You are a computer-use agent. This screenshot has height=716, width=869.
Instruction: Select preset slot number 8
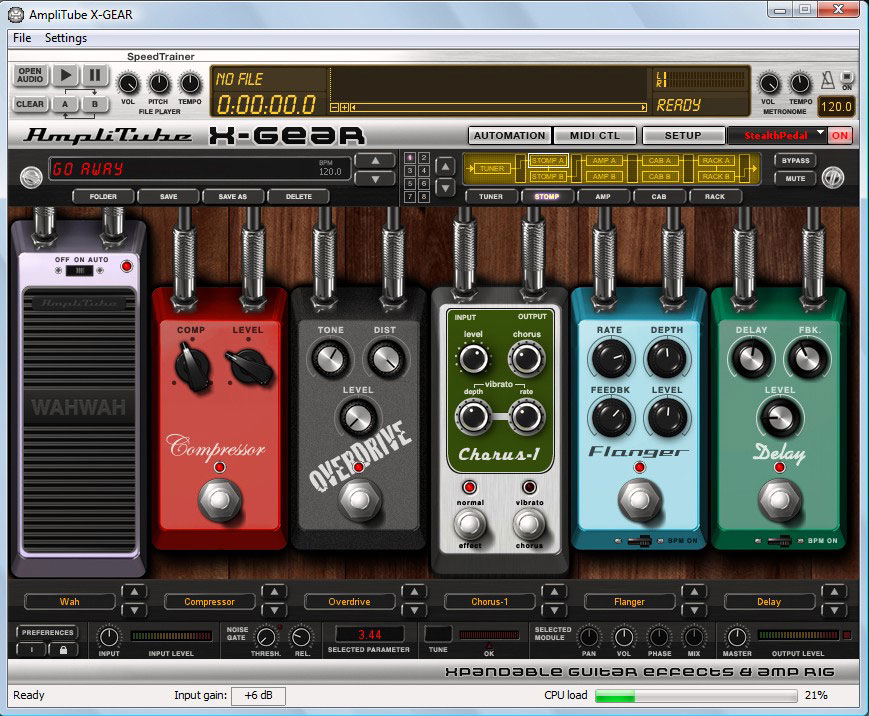pyautogui.click(x=423, y=197)
